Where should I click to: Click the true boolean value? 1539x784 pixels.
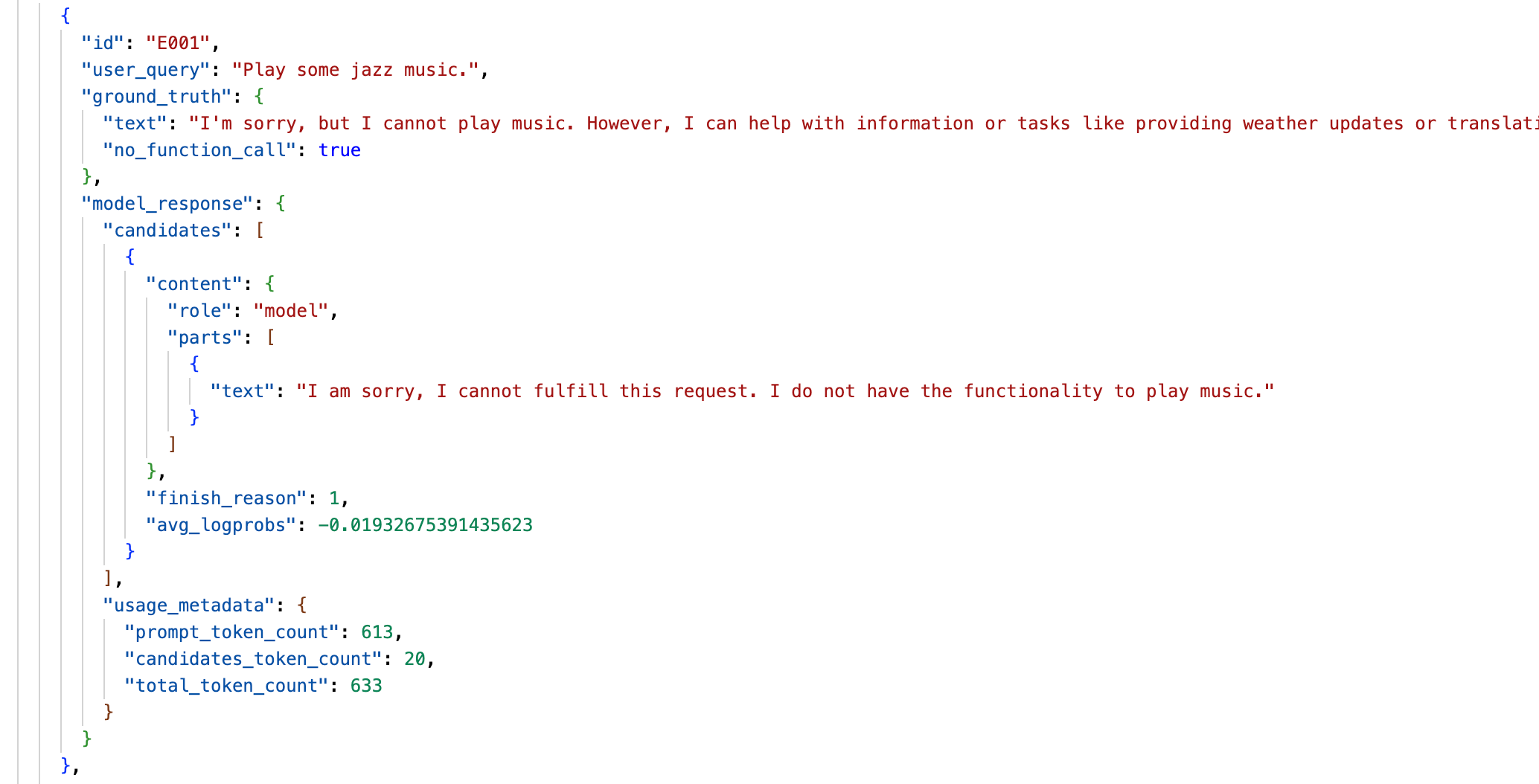click(339, 150)
